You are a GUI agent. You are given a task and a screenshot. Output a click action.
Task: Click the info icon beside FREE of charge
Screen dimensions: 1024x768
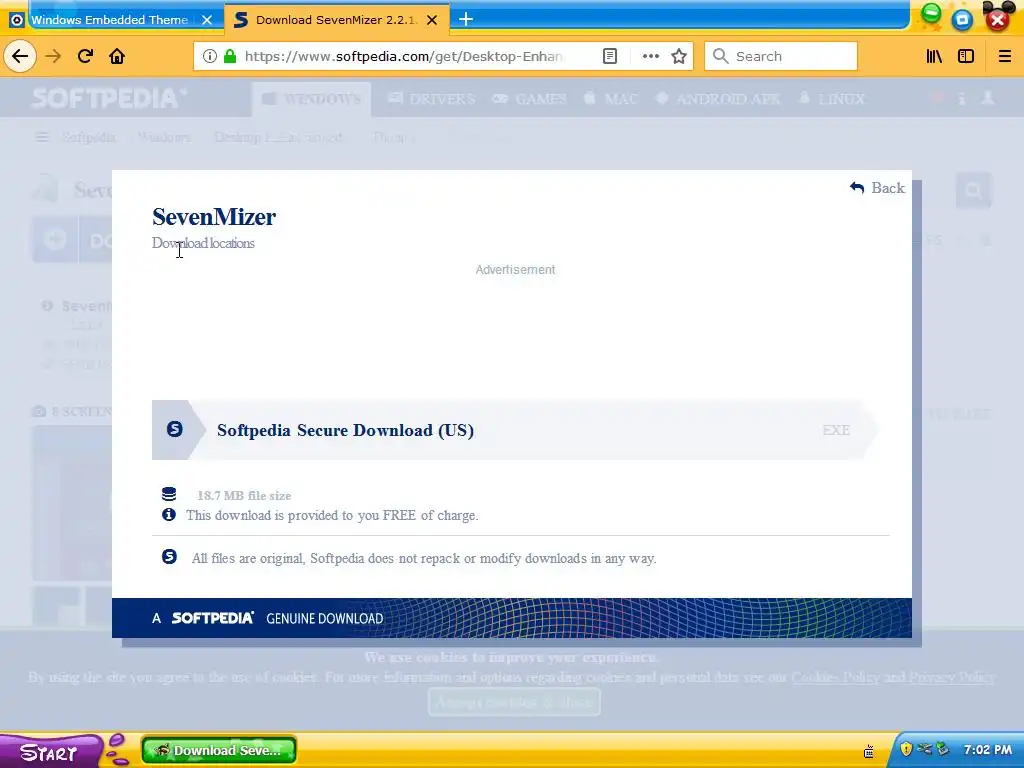[x=168, y=515]
